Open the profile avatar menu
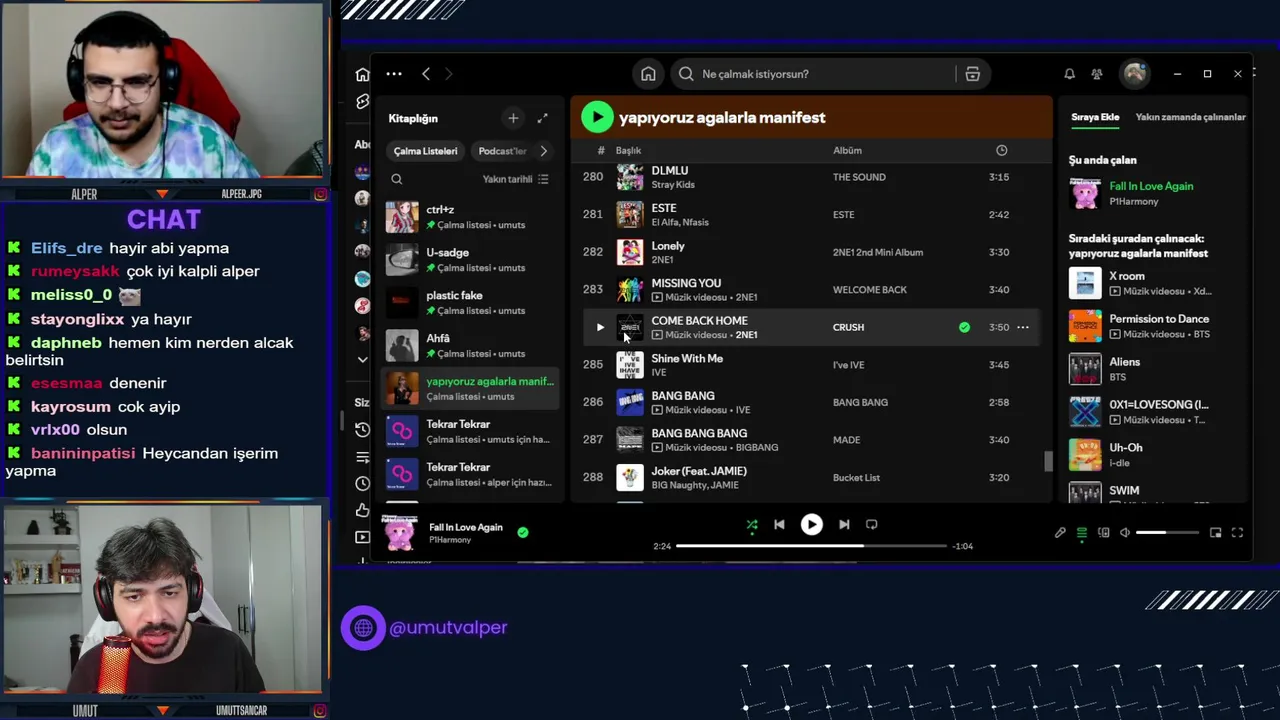Viewport: 1280px width, 720px height. tap(1134, 73)
